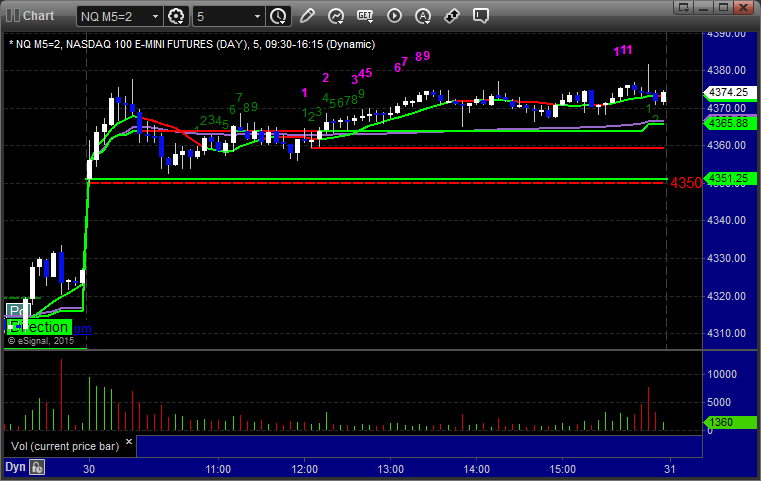Viewport: 761px width, 481px height.
Task: Click the 4351.25 green price marker
Action: 729,178
